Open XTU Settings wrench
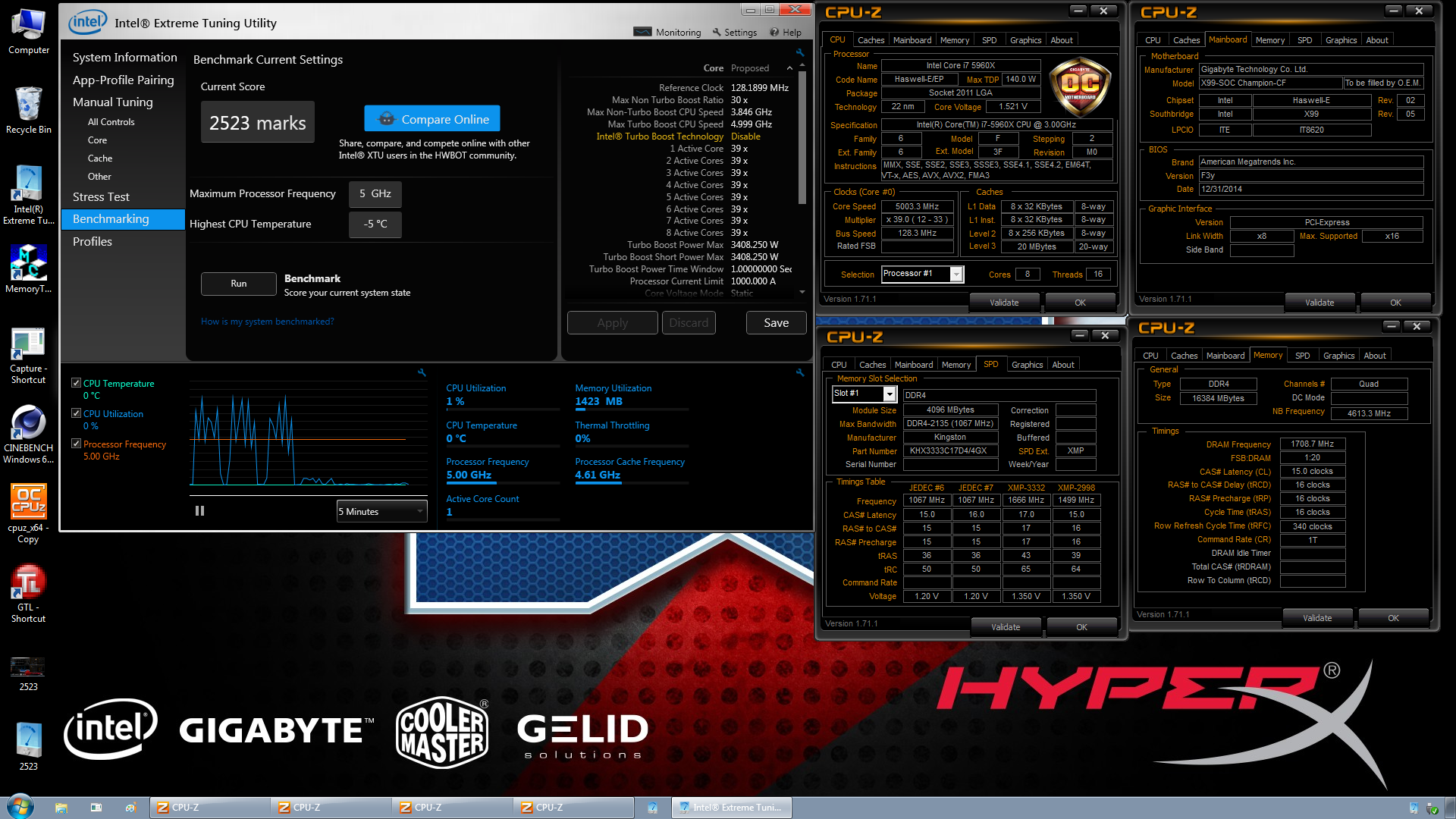The height and width of the screenshot is (819, 1456). (734, 32)
